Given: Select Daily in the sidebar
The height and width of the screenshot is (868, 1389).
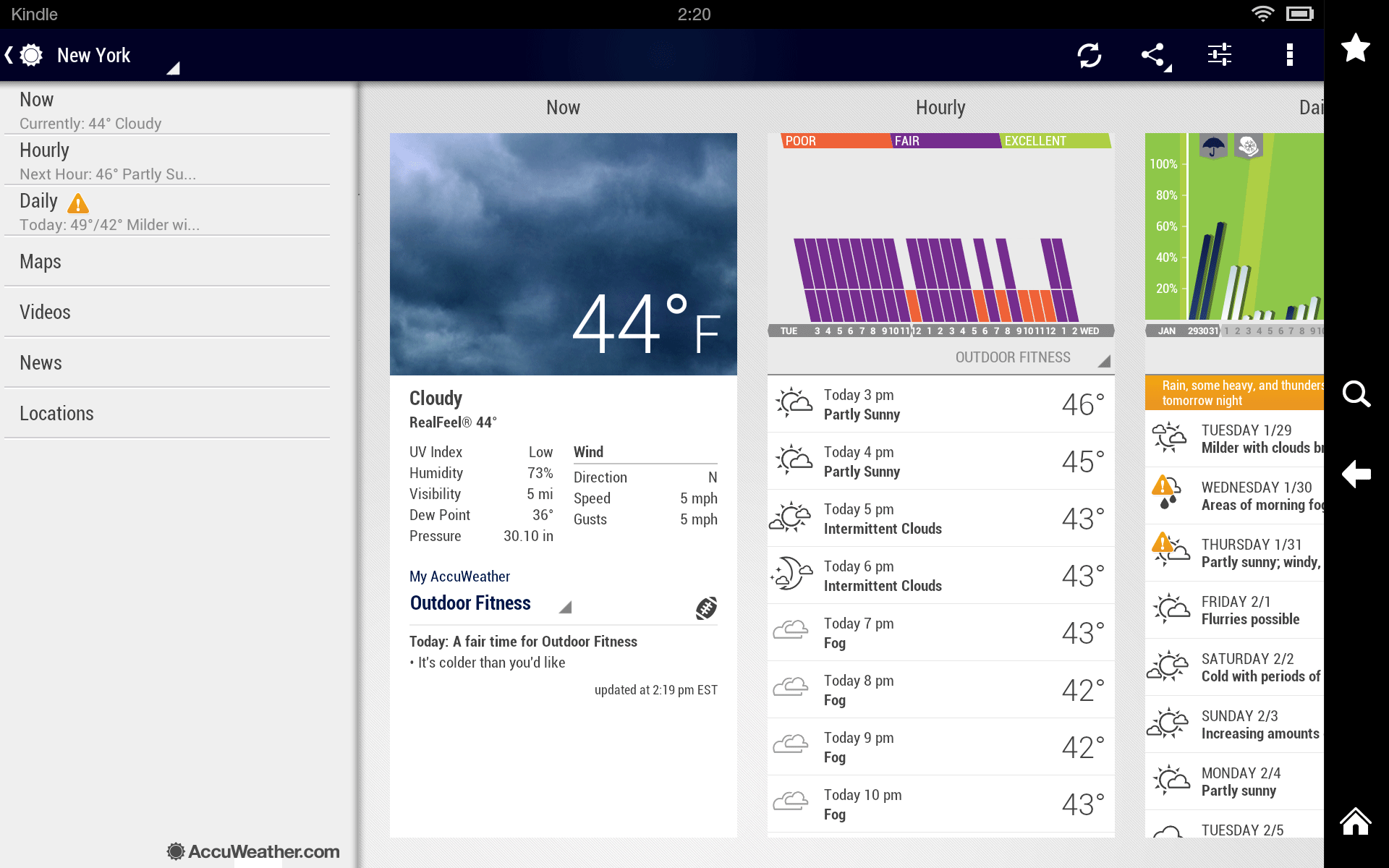Looking at the screenshot, I should click(x=167, y=210).
